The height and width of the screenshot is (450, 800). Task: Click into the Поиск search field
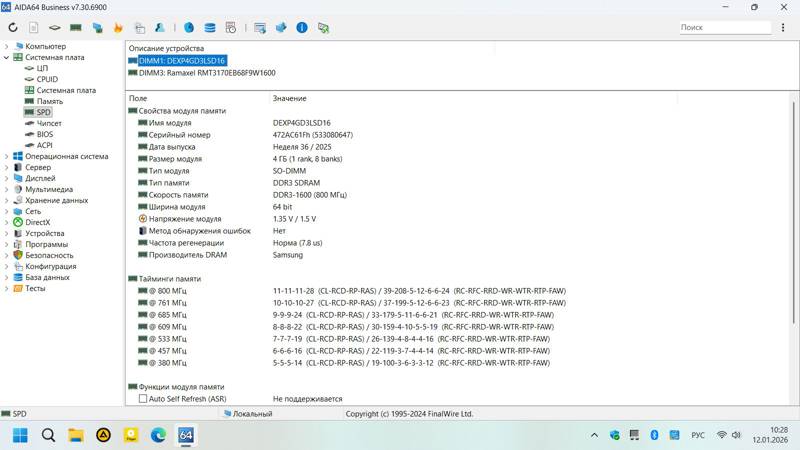coord(724,28)
